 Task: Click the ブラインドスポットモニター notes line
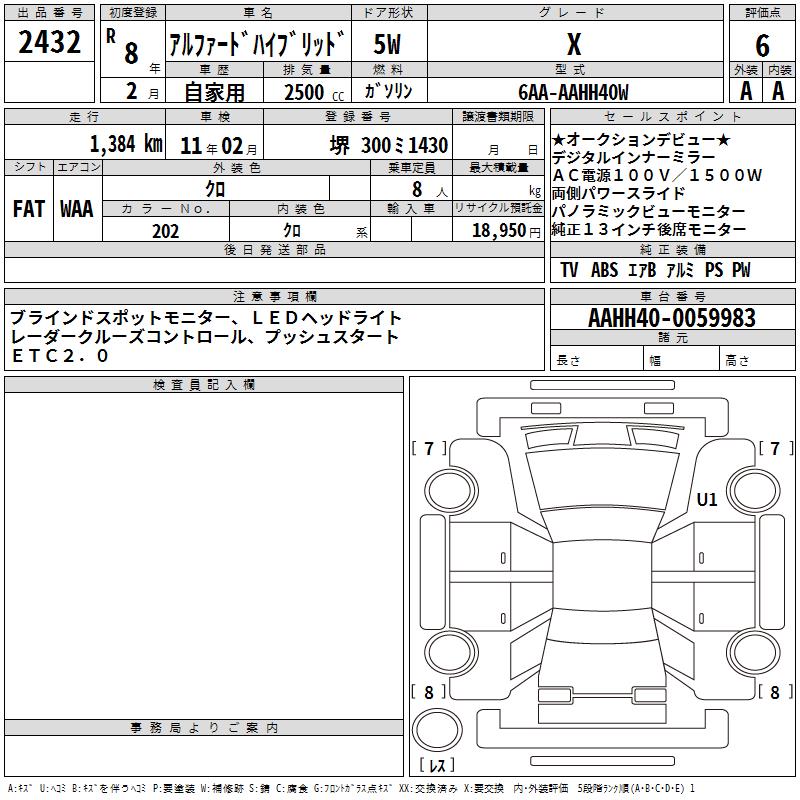pos(206,318)
